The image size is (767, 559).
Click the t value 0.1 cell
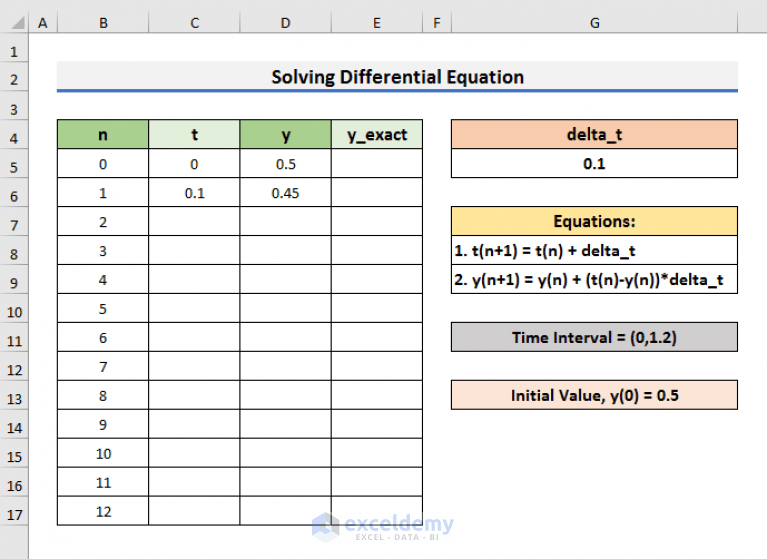(194, 193)
